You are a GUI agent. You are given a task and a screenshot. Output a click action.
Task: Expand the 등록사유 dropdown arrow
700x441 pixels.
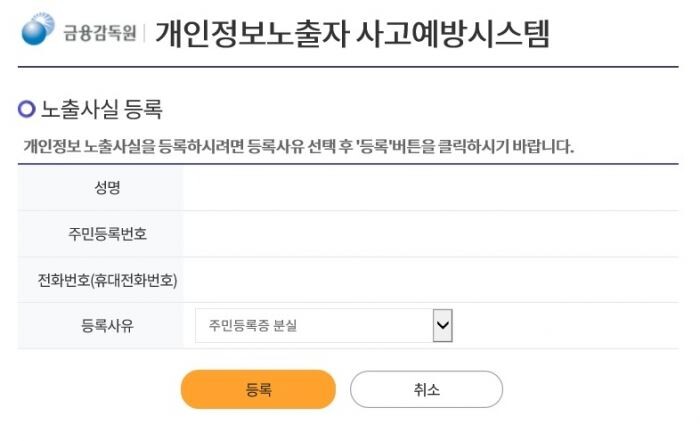tap(443, 325)
